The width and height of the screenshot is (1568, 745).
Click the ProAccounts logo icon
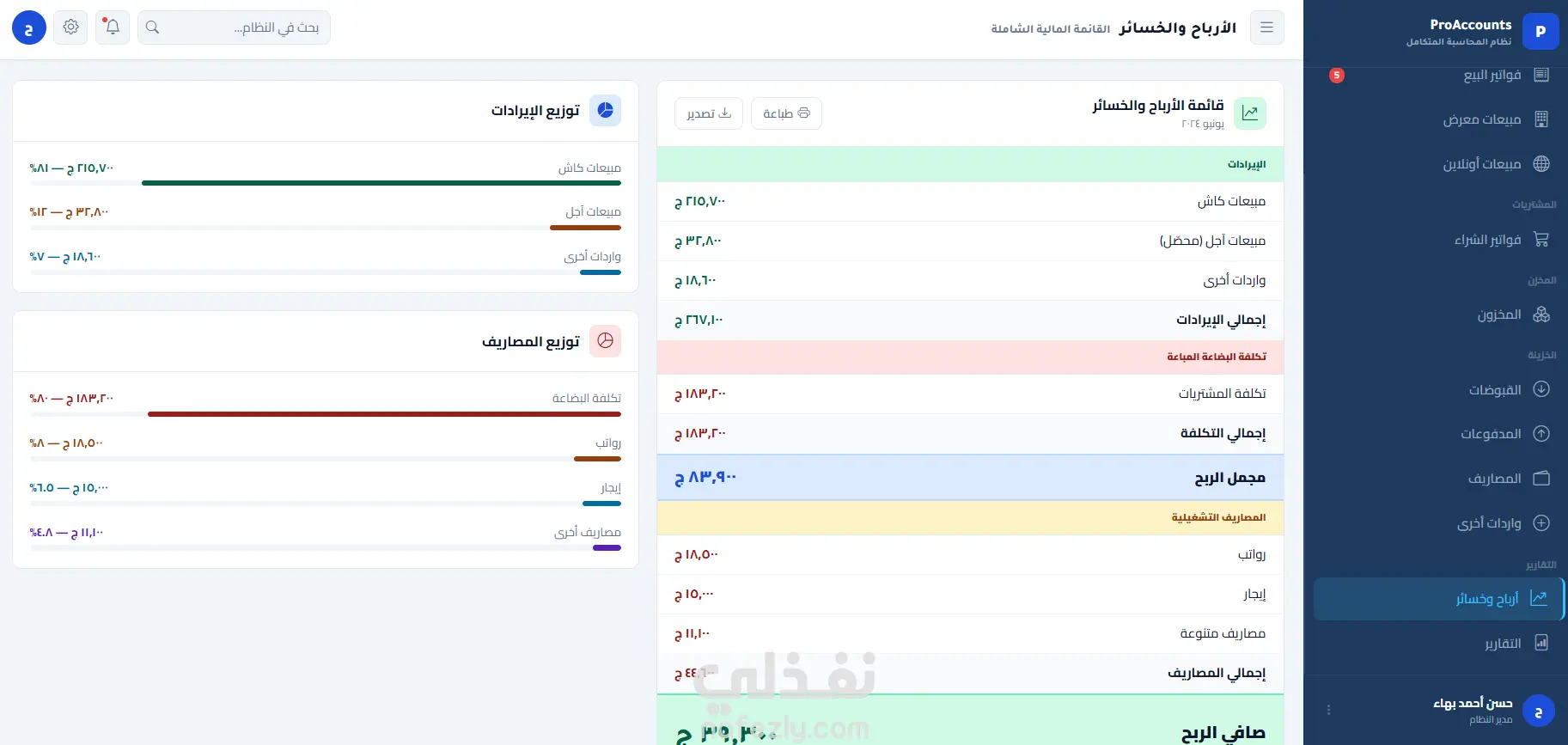click(1540, 32)
